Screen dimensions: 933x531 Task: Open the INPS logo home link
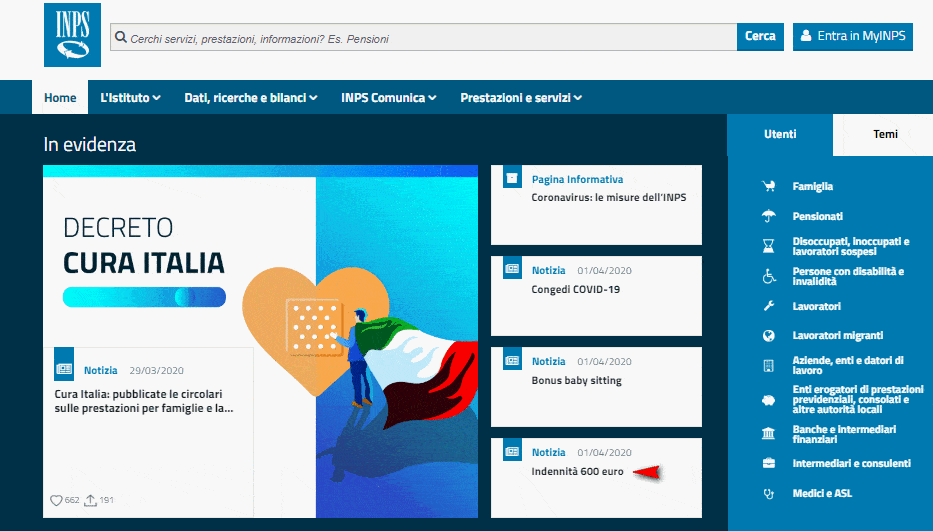coord(72,35)
